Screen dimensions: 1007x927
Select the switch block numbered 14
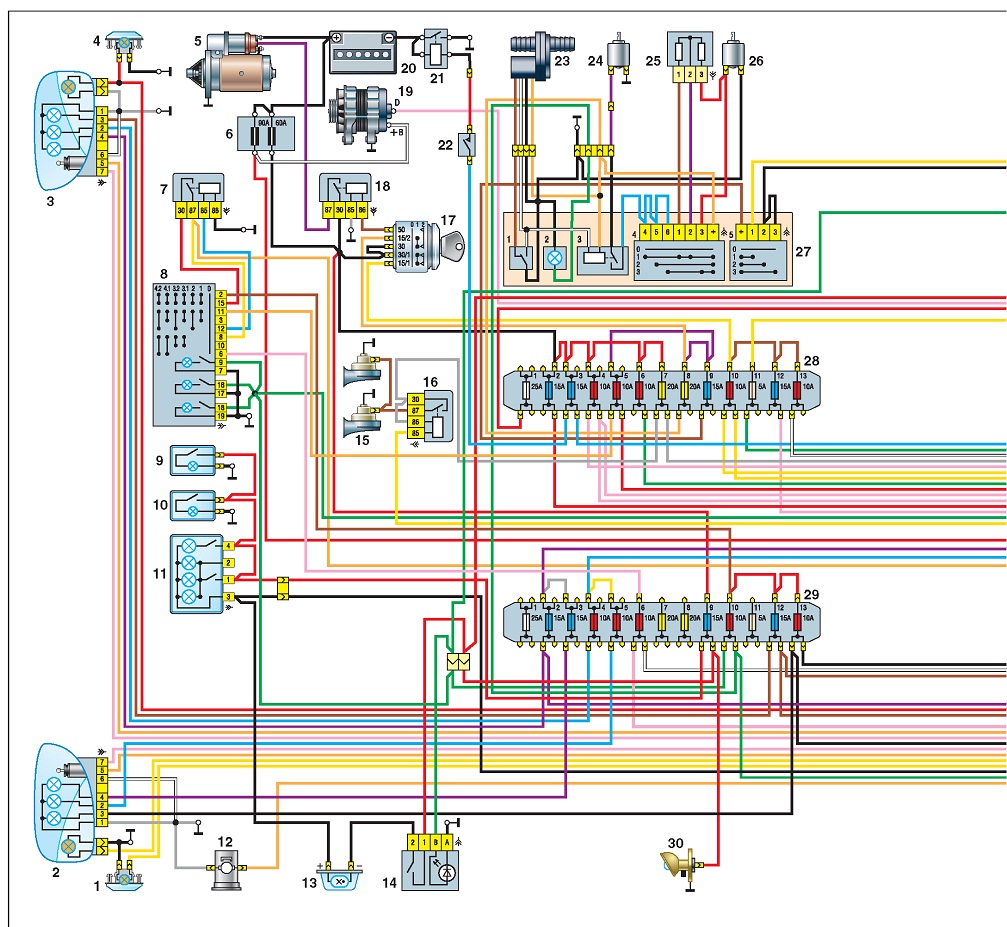pyautogui.click(x=430, y=863)
